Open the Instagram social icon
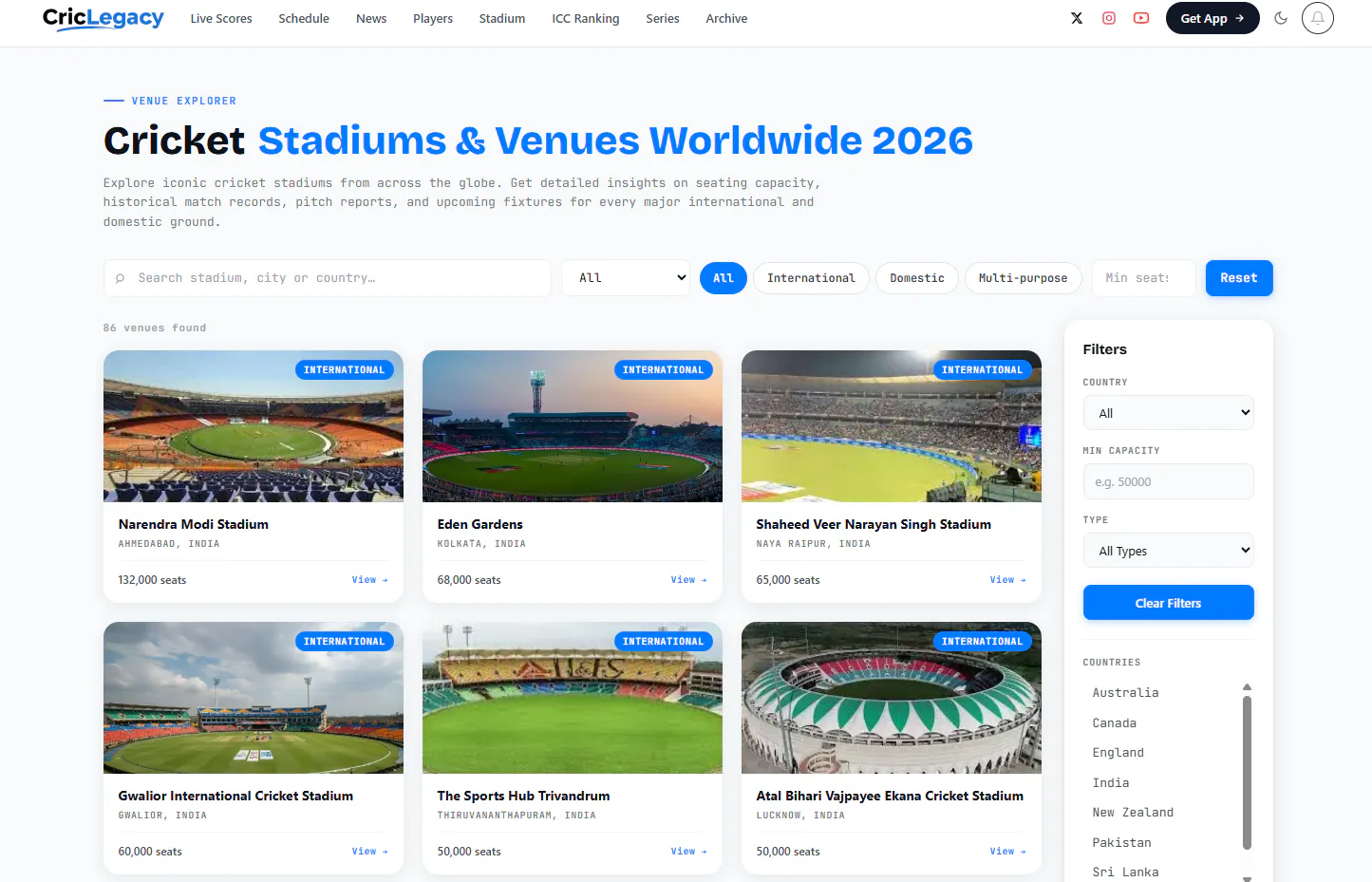The width and height of the screenshot is (1372, 882). coord(1109,18)
